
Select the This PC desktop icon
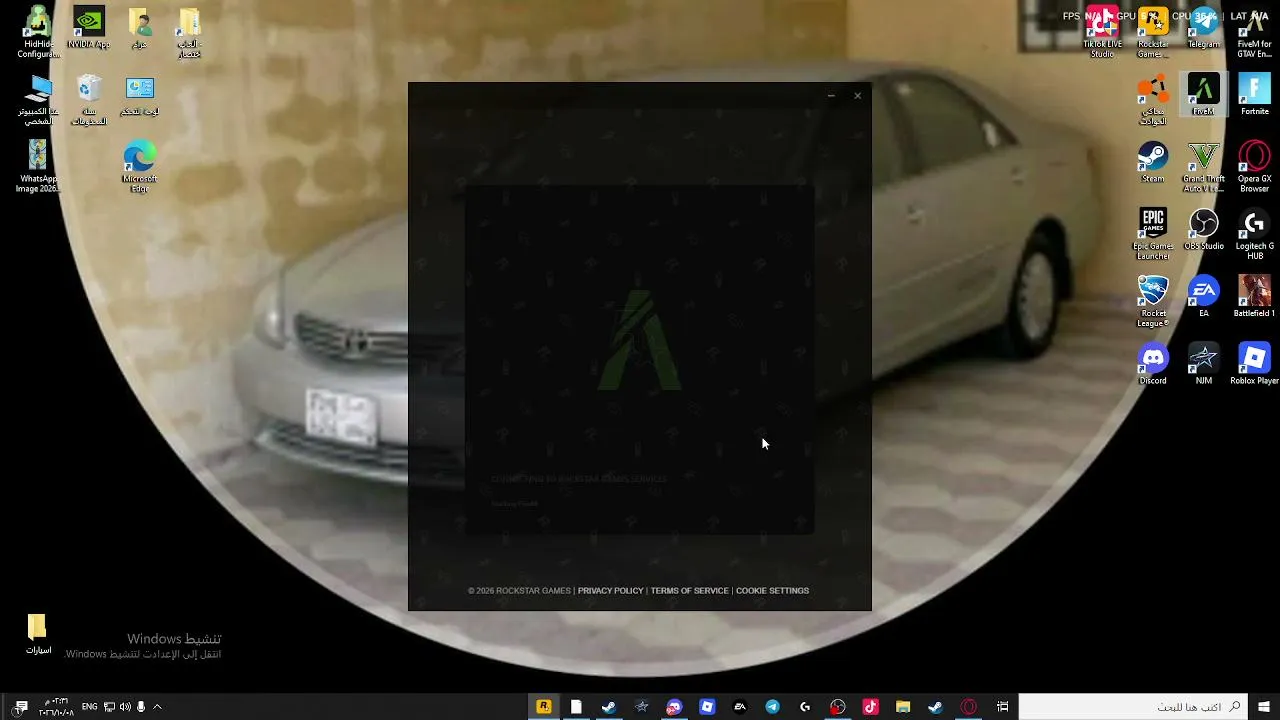pos(38,100)
